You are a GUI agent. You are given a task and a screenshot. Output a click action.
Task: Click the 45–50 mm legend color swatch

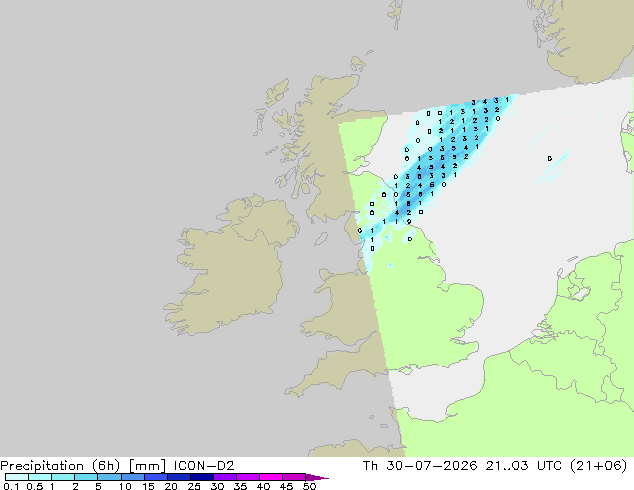tap(294, 477)
